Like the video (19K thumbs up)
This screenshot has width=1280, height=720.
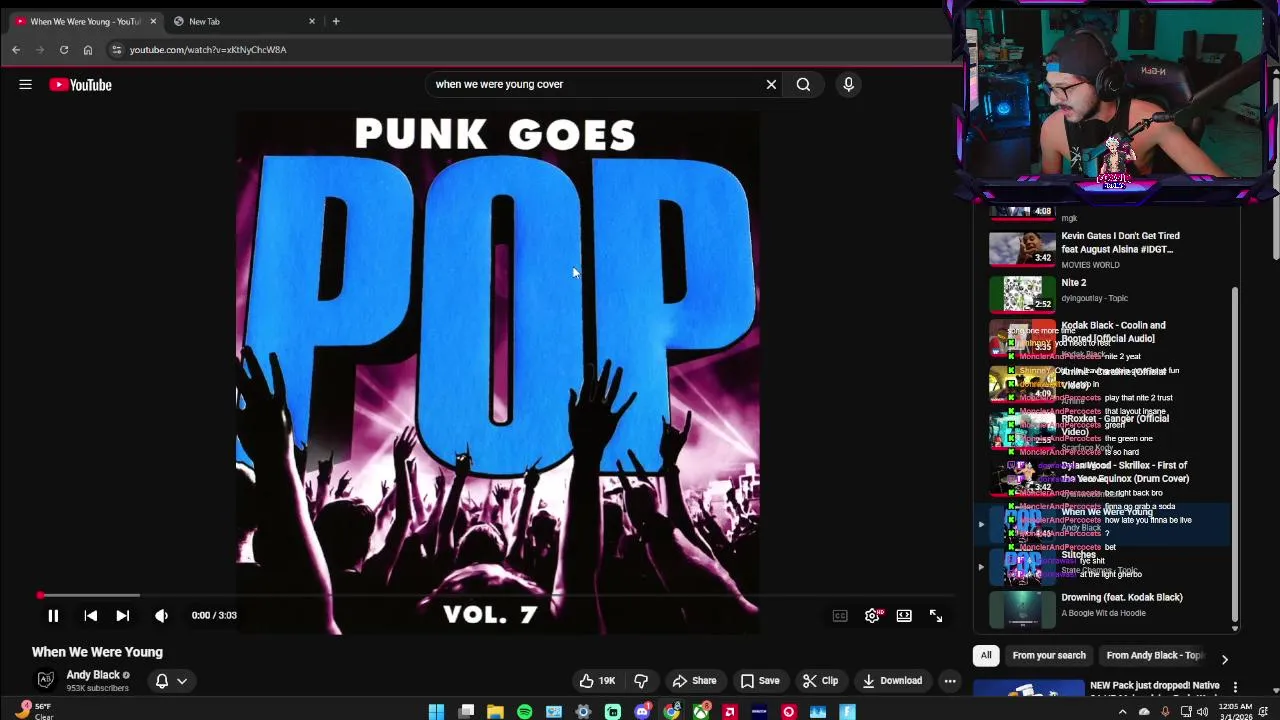[597, 681]
